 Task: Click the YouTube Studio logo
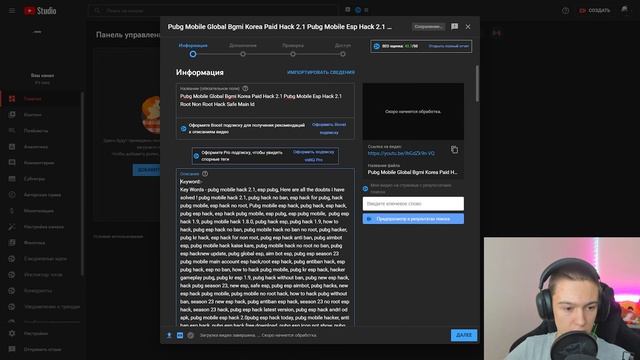[40, 11]
